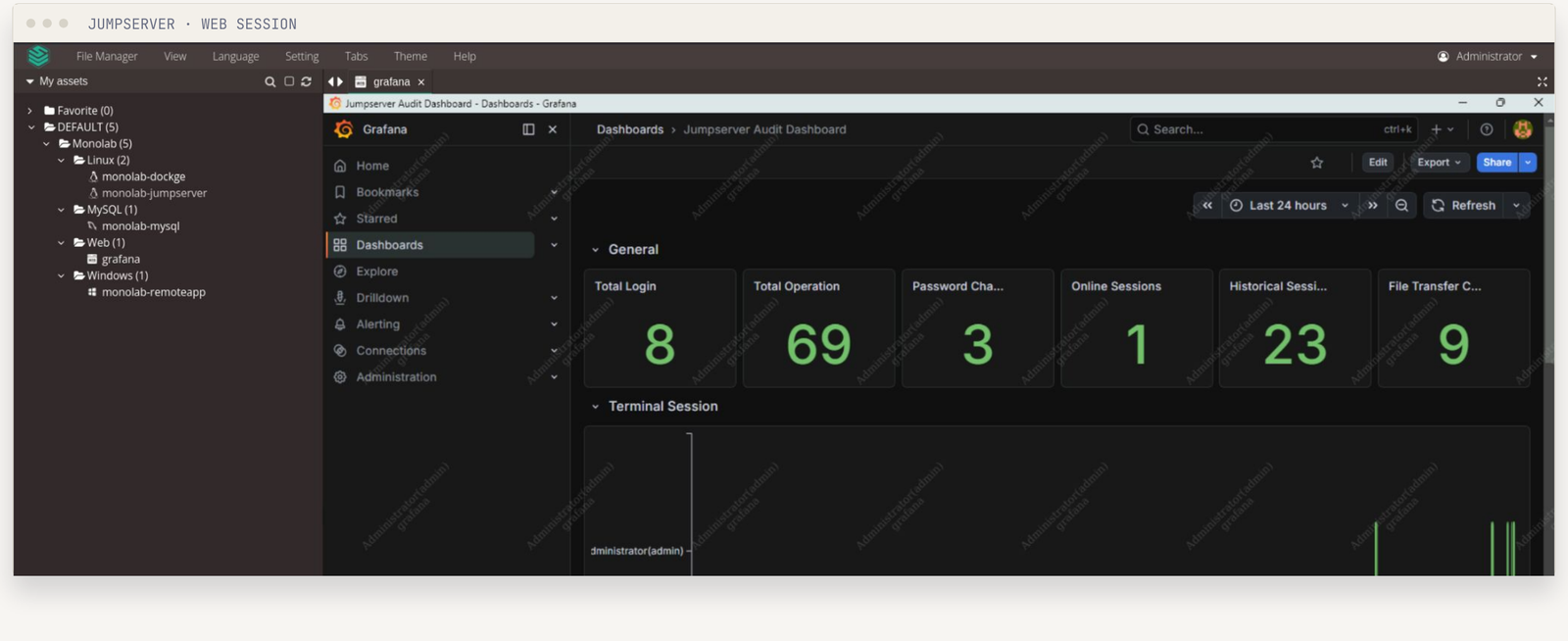Click the square icon beside asset search
Screen dimensions: 1568x641
point(289,81)
